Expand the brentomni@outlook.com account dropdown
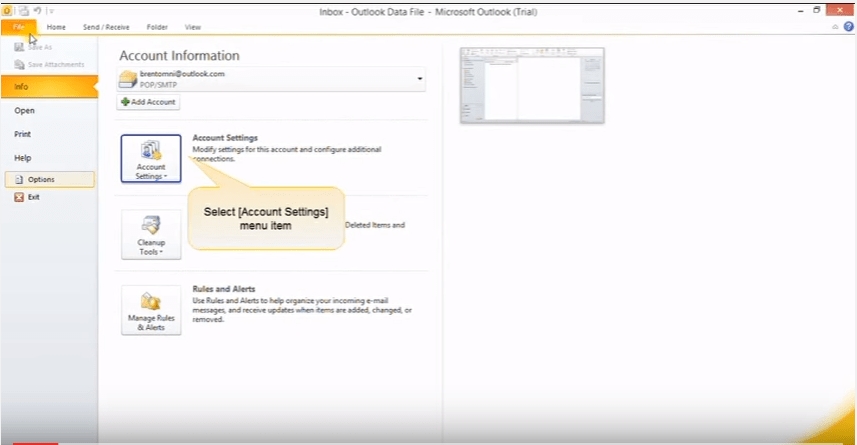The height and width of the screenshot is (445, 857). pos(419,79)
